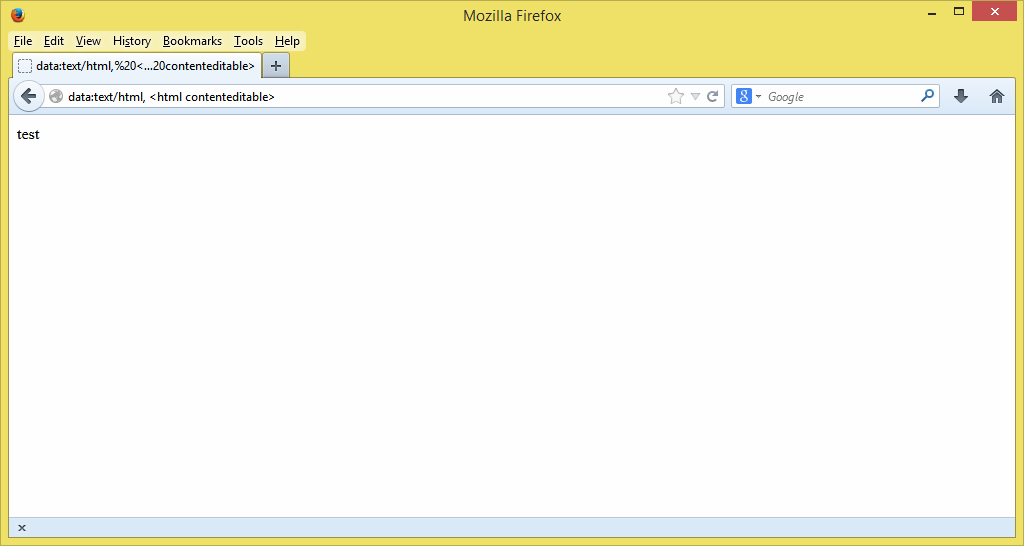Maximize the Firefox window
This screenshot has width=1024, height=546.
(959, 12)
